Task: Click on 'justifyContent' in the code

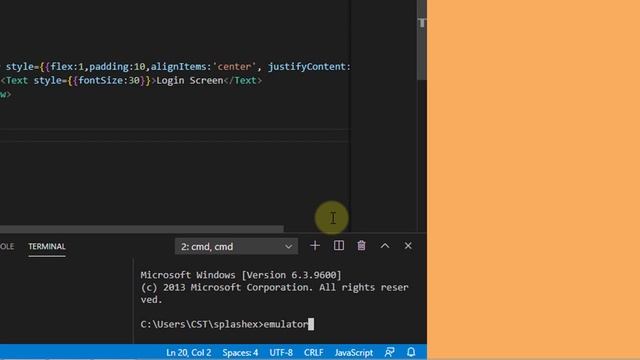Action: click(307, 67)
